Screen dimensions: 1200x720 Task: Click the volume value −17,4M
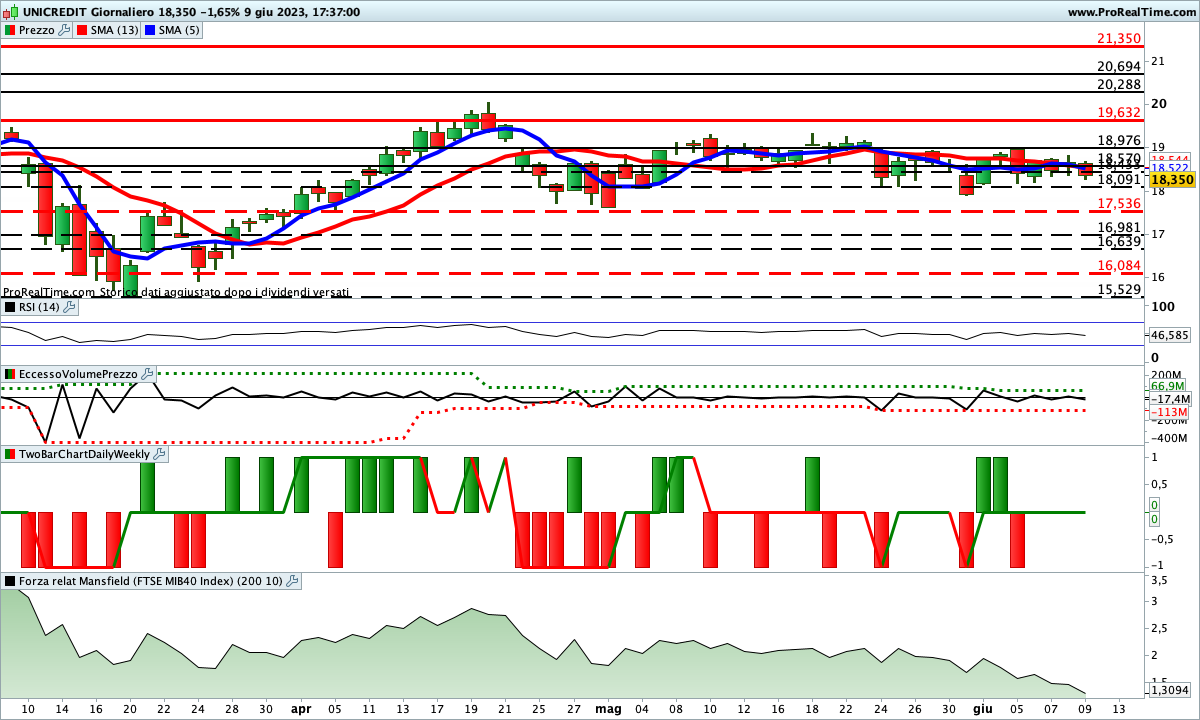(x=1170, y=398)
